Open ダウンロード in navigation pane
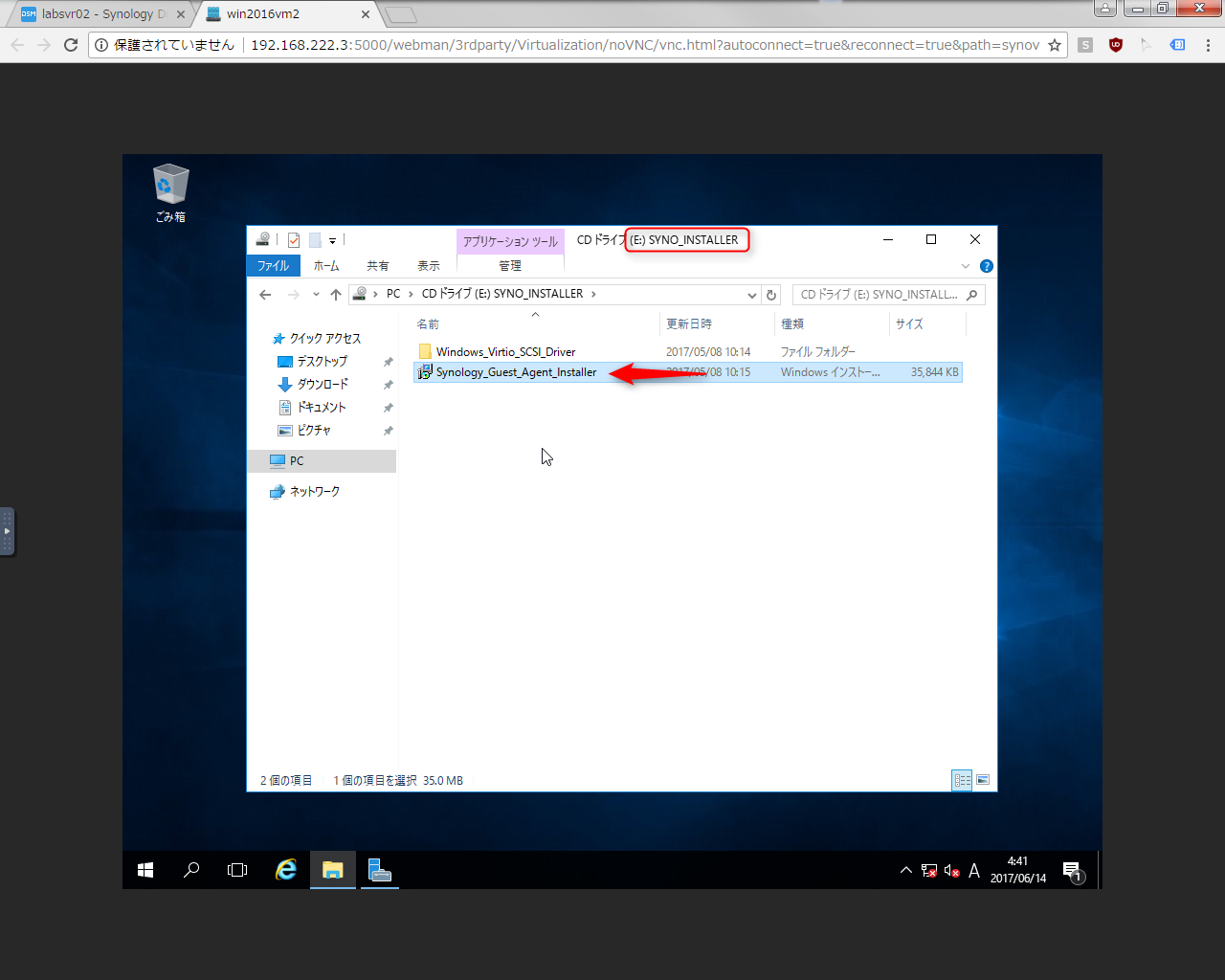This screenshot has height=980, width=1225. click(323, 385)
